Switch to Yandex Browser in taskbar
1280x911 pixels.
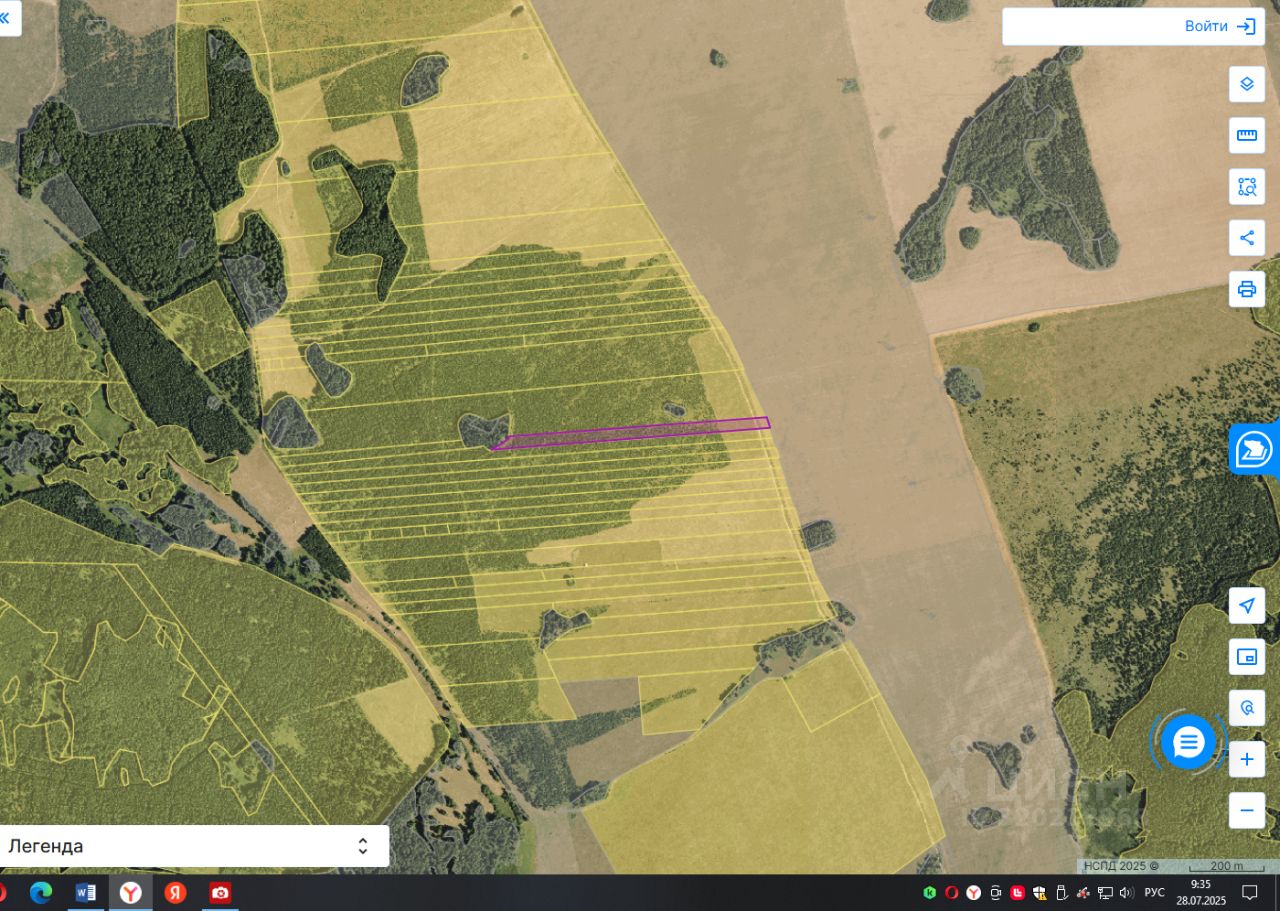(130, 892)
